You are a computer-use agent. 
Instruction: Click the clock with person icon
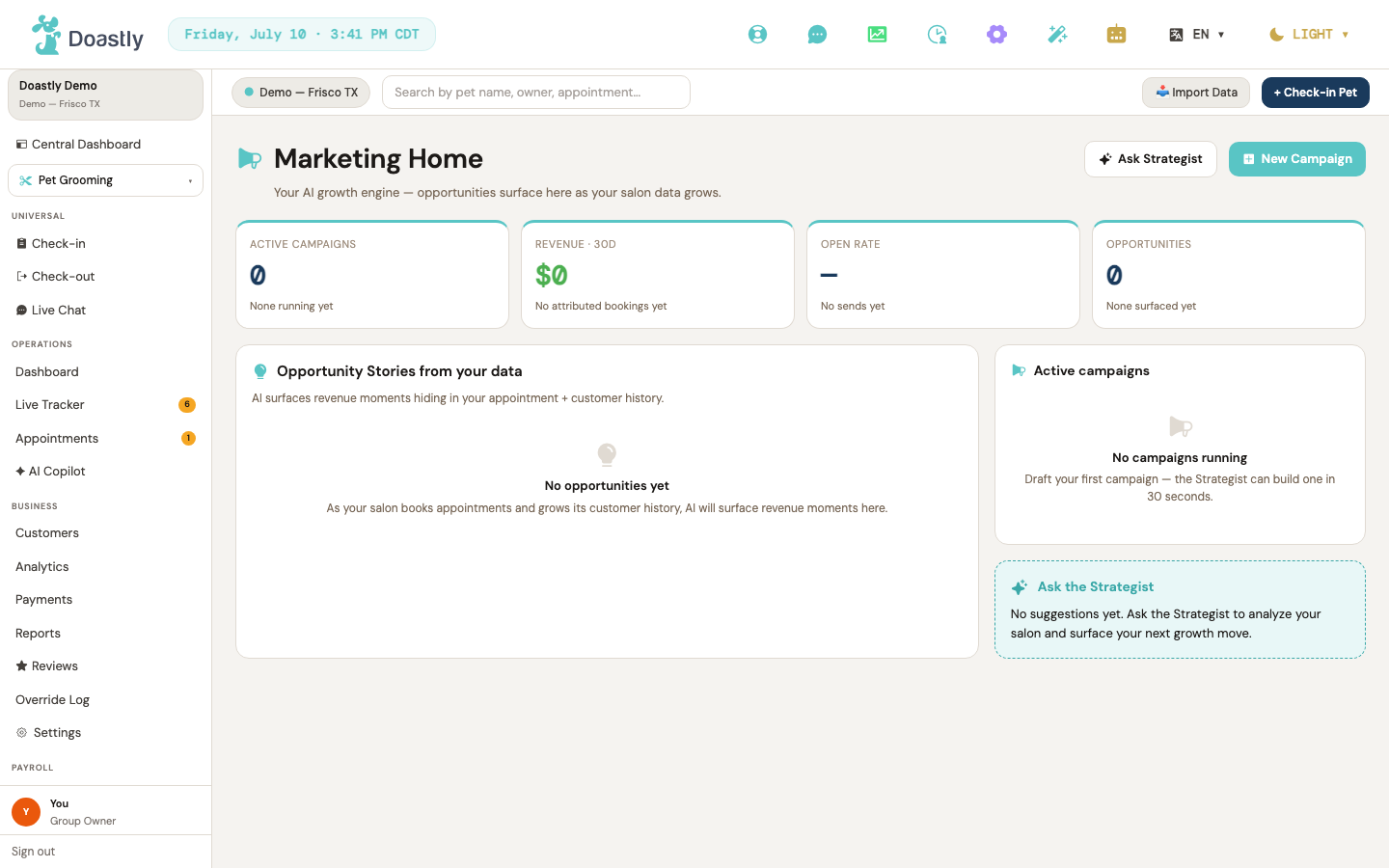937,35
